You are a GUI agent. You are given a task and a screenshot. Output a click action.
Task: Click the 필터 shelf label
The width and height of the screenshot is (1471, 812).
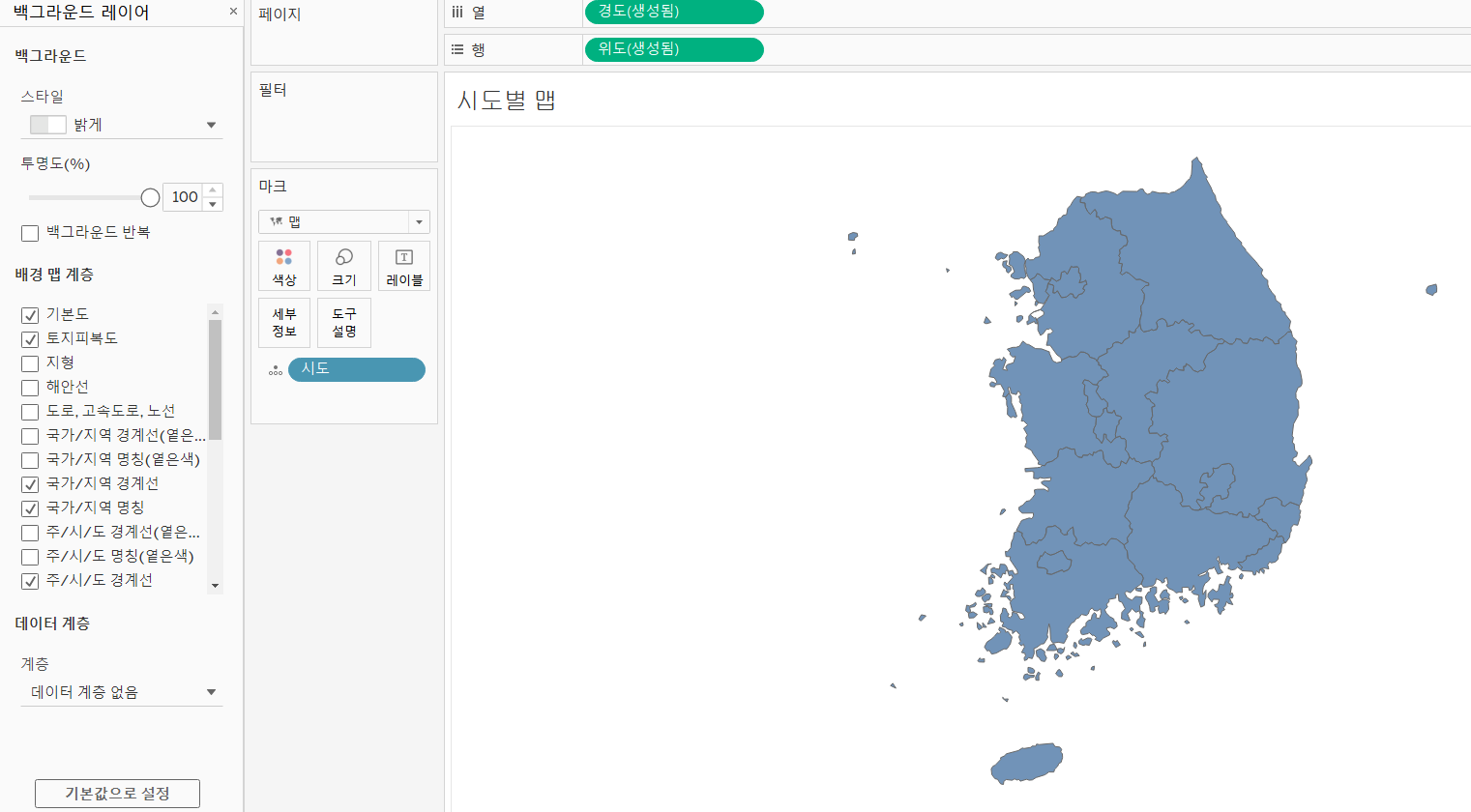point(273,90)
